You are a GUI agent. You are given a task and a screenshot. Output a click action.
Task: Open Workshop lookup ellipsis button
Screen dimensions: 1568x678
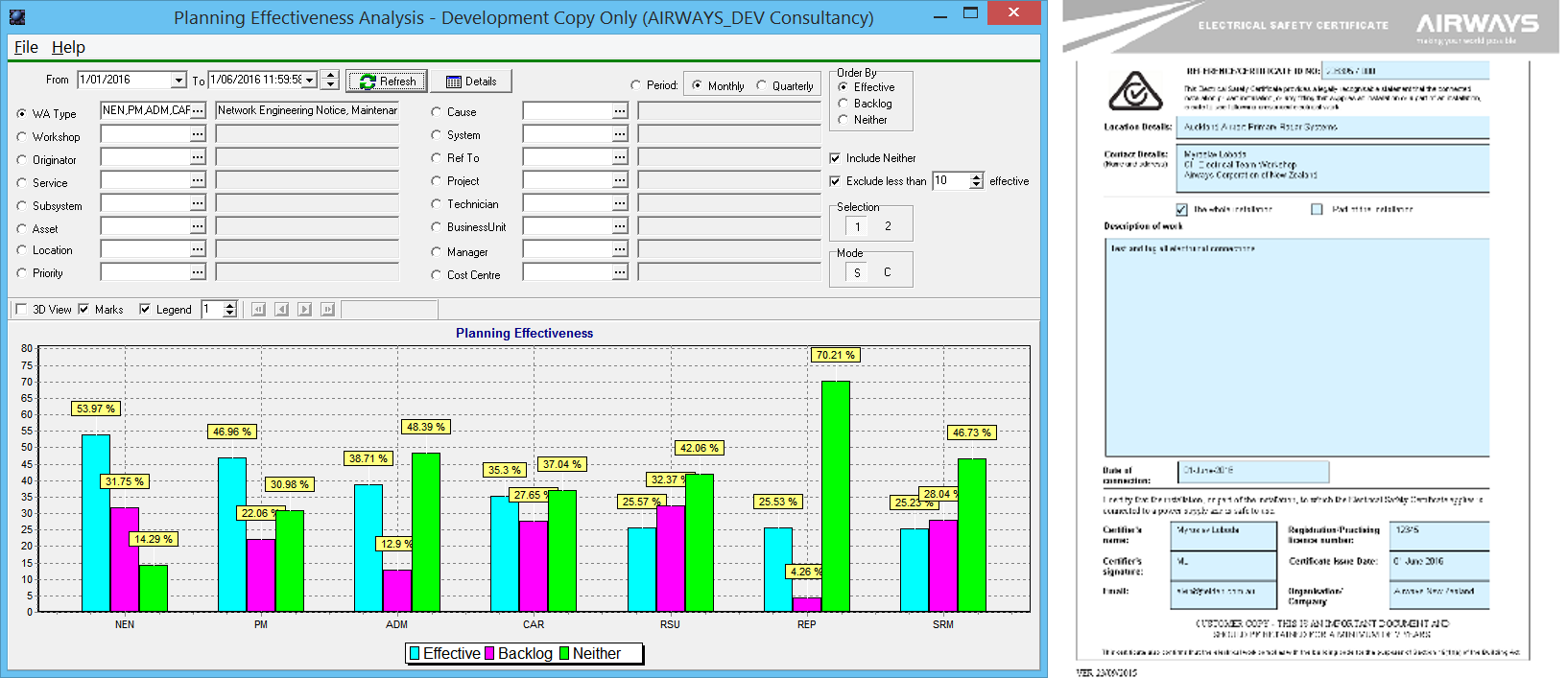pyautogui.click(x=198, y=134)
